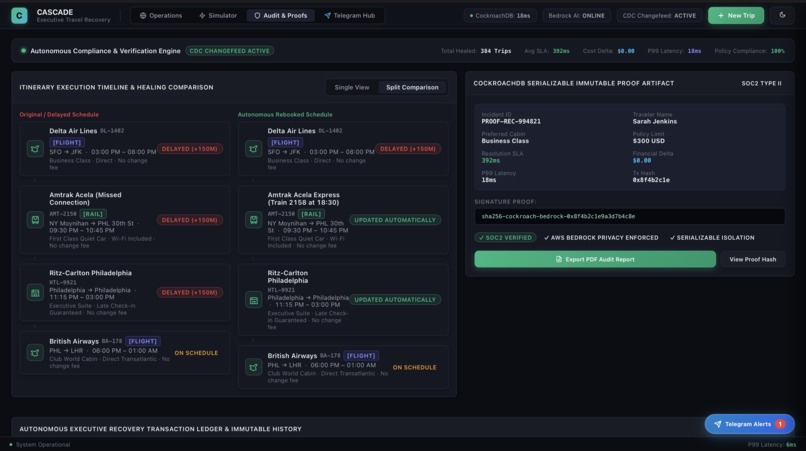
Task: Click hotel icon of rebooked Ritz-Carlton card
Action: coord(253,300)
